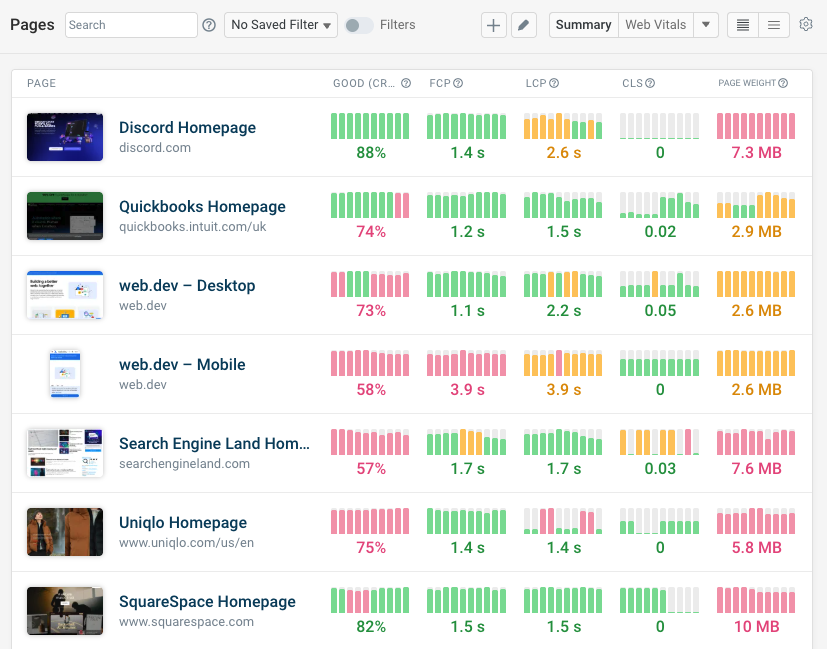Viewport: 827px width, 649px height.
Task: Open the No Saved Filter dropdown
Action: pyautogui.click(x=280, y=25)
